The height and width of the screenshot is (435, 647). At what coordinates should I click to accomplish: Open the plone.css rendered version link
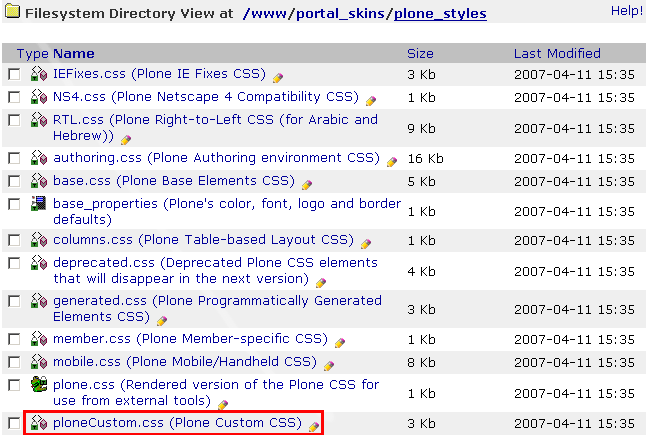(x=216, y=392)
